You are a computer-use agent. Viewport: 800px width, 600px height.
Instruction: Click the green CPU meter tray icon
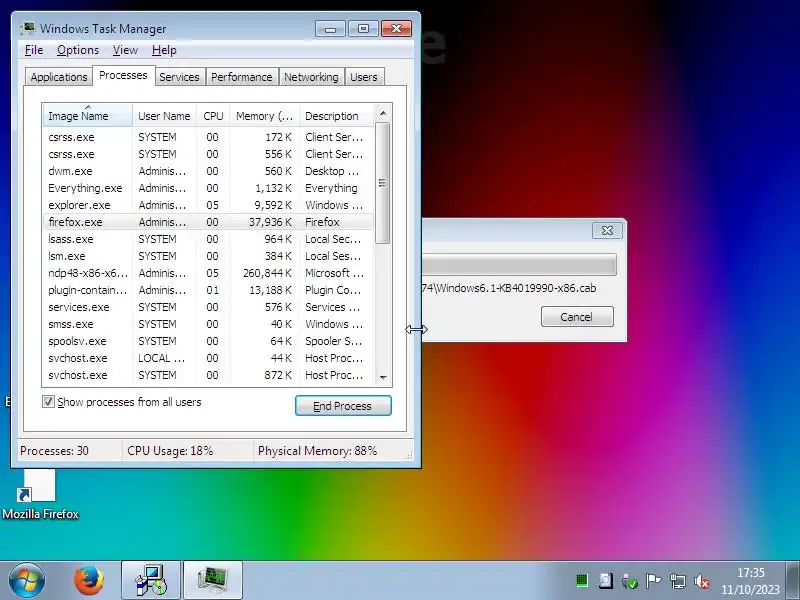coord(582,581)
